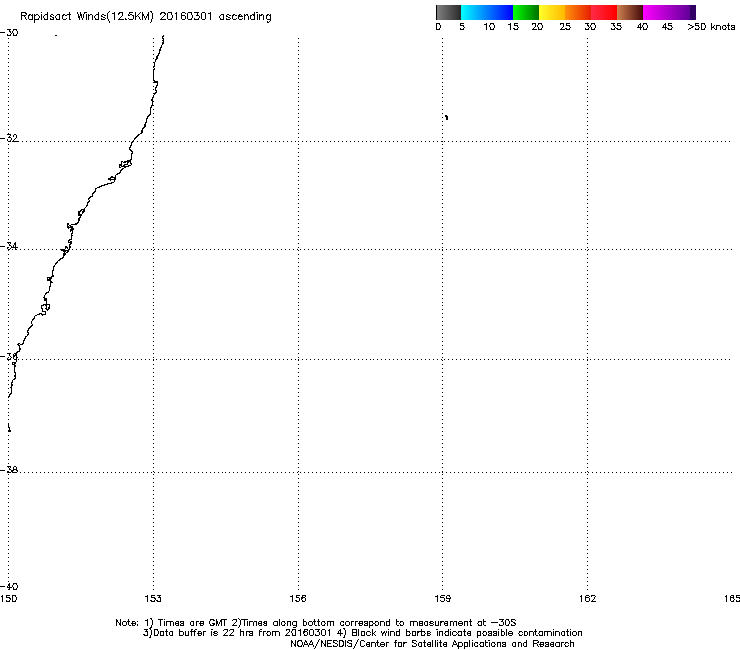Click the '>50 knots' legend label
Screen dimensions: 740x650
pyautogui.click(x=711, y=26)
